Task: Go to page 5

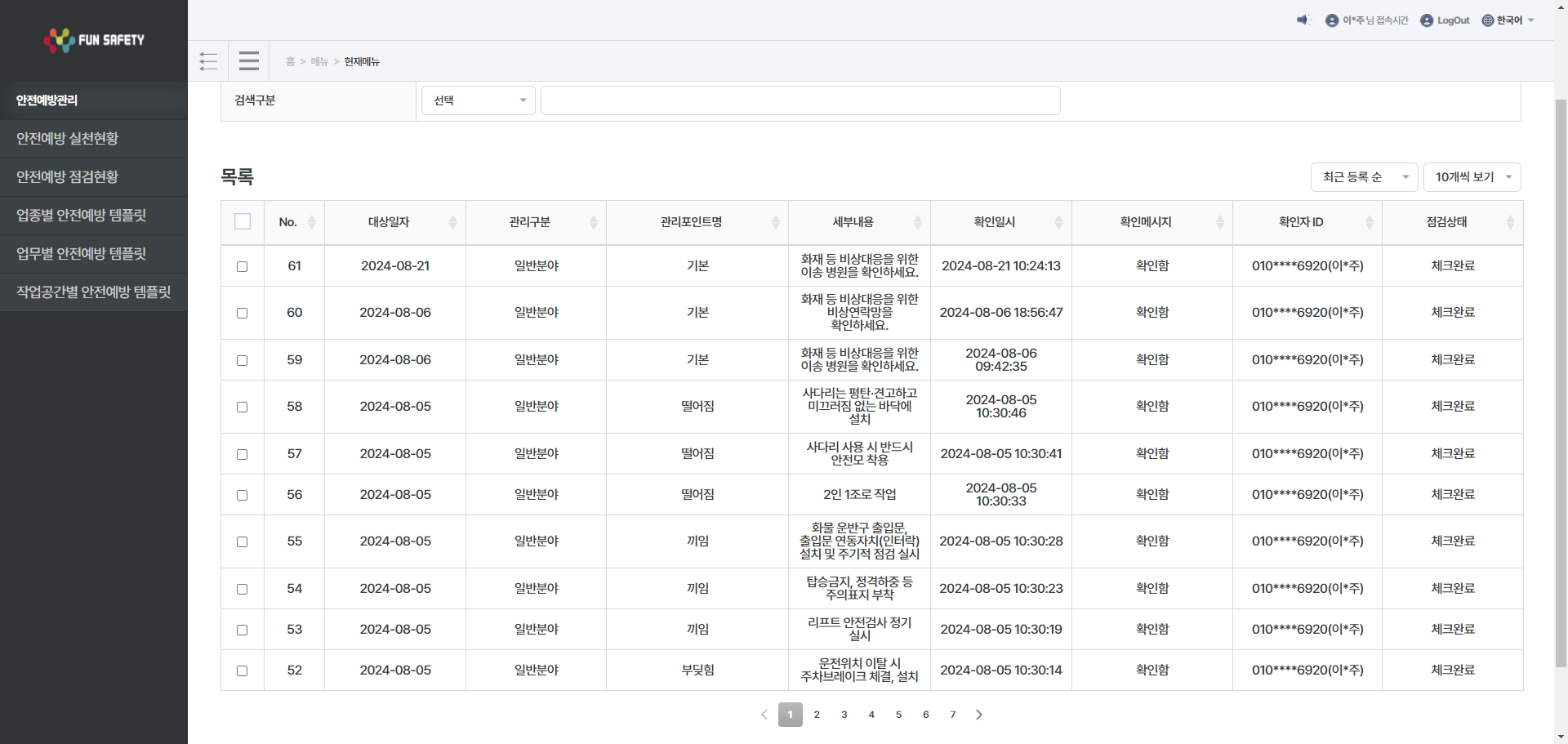Action: coord(898,715)
